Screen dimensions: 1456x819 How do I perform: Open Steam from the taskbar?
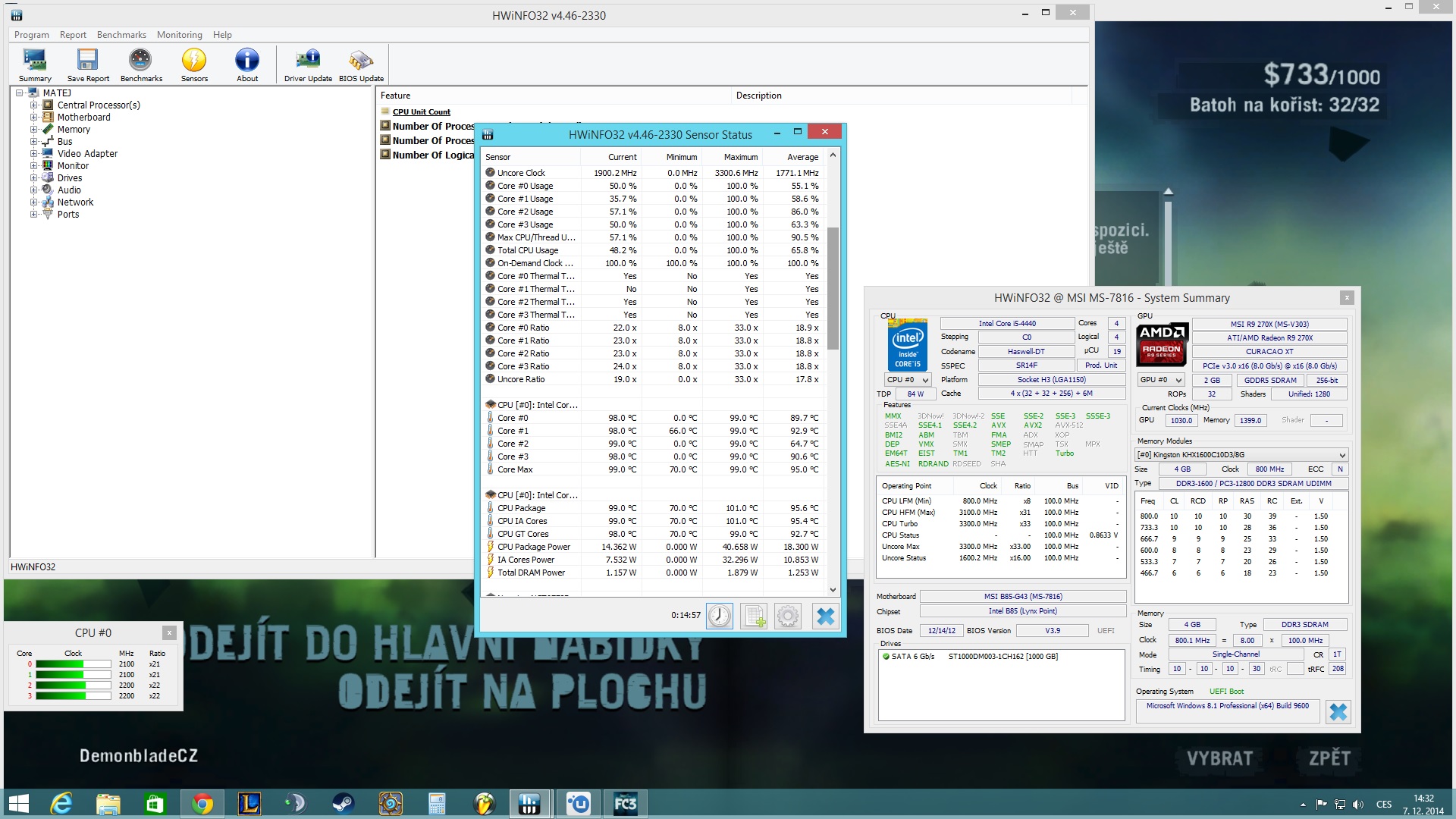click(343, 803)
